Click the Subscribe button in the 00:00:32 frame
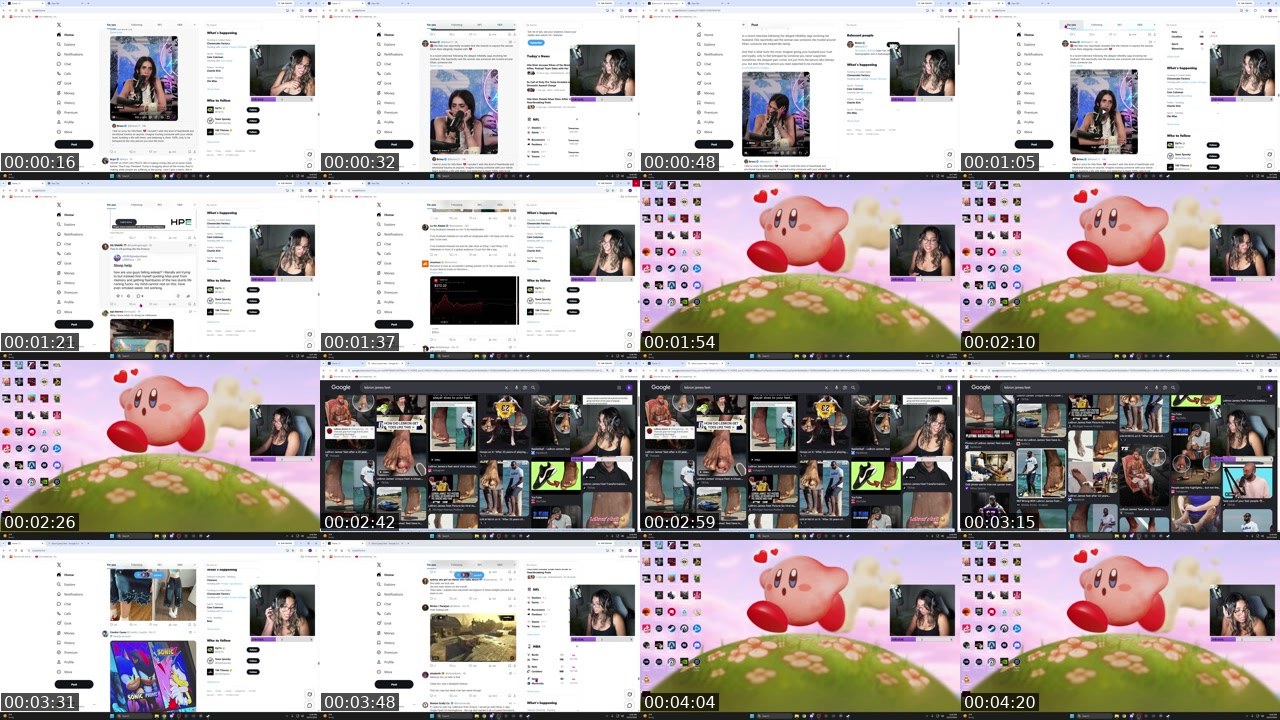The height and width of the screenshot is (720, 1280). (x=536, y=42)
